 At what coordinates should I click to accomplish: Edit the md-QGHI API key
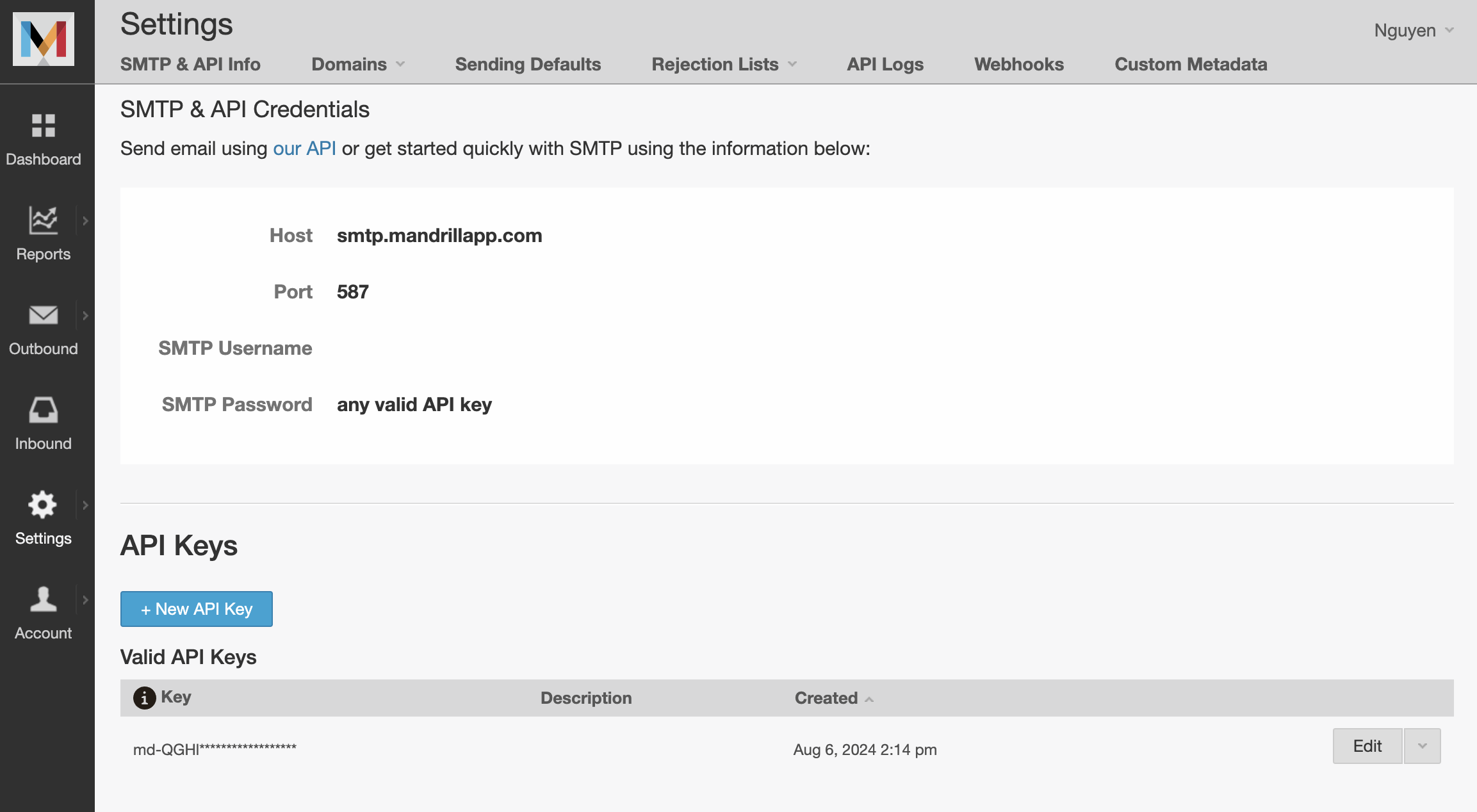1367,746
